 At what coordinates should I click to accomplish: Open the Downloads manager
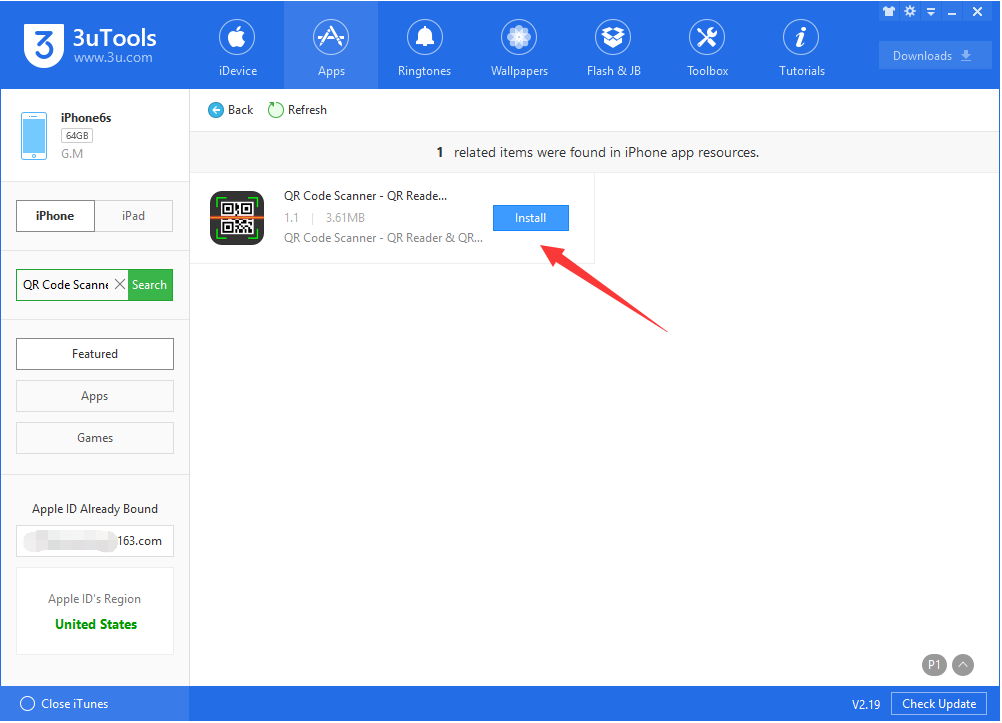click(935, 56)
